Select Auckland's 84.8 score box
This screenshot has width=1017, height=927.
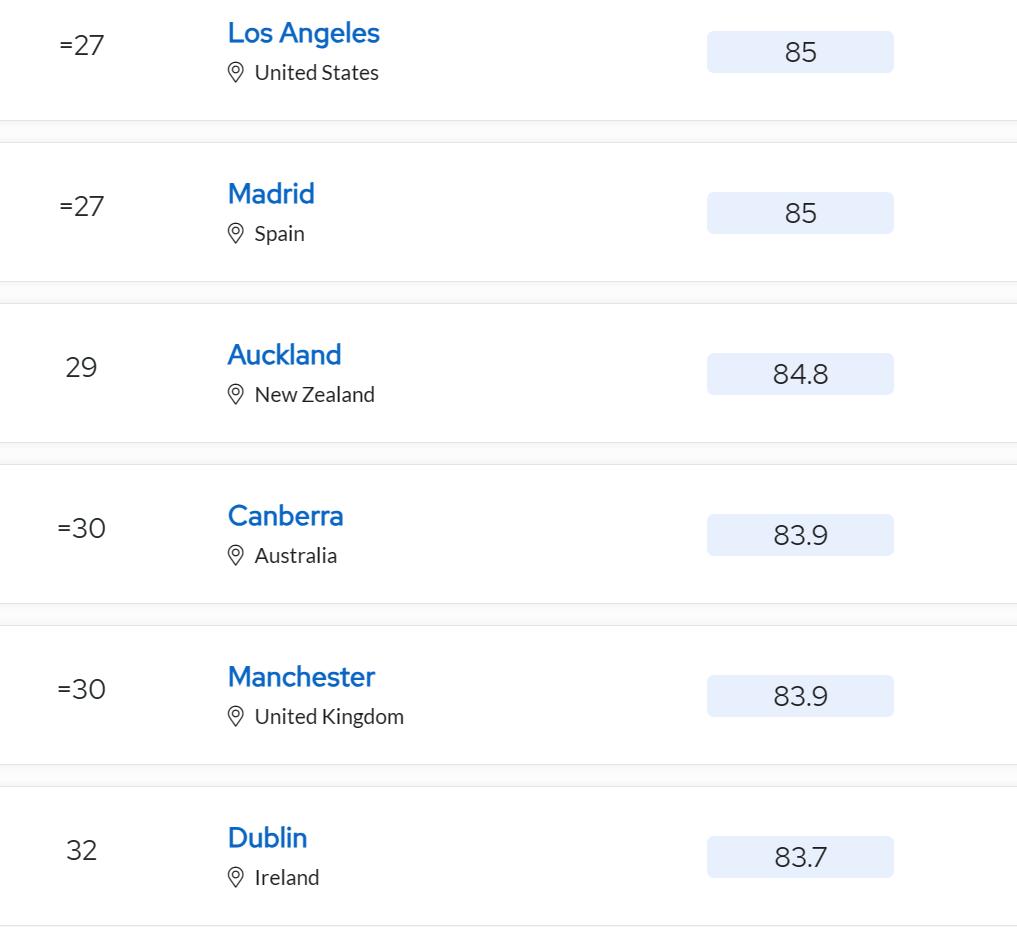800,374
